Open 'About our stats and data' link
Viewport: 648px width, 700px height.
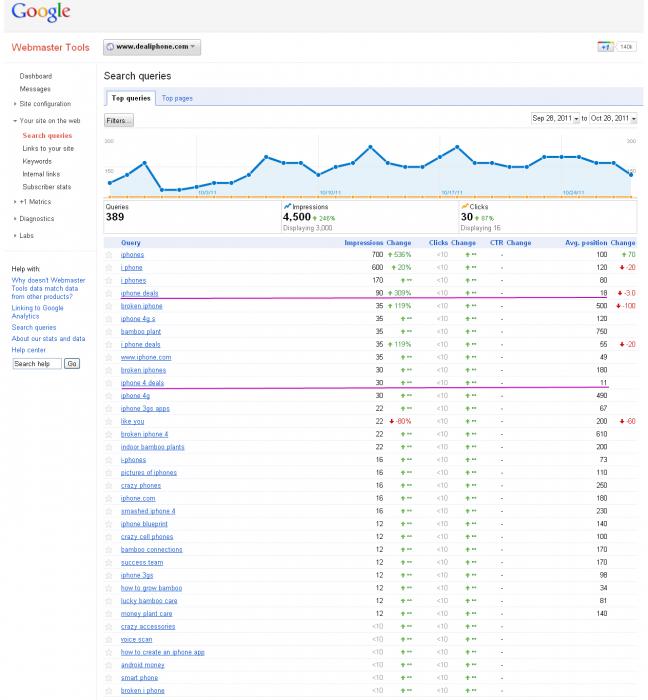click(48, 339)
